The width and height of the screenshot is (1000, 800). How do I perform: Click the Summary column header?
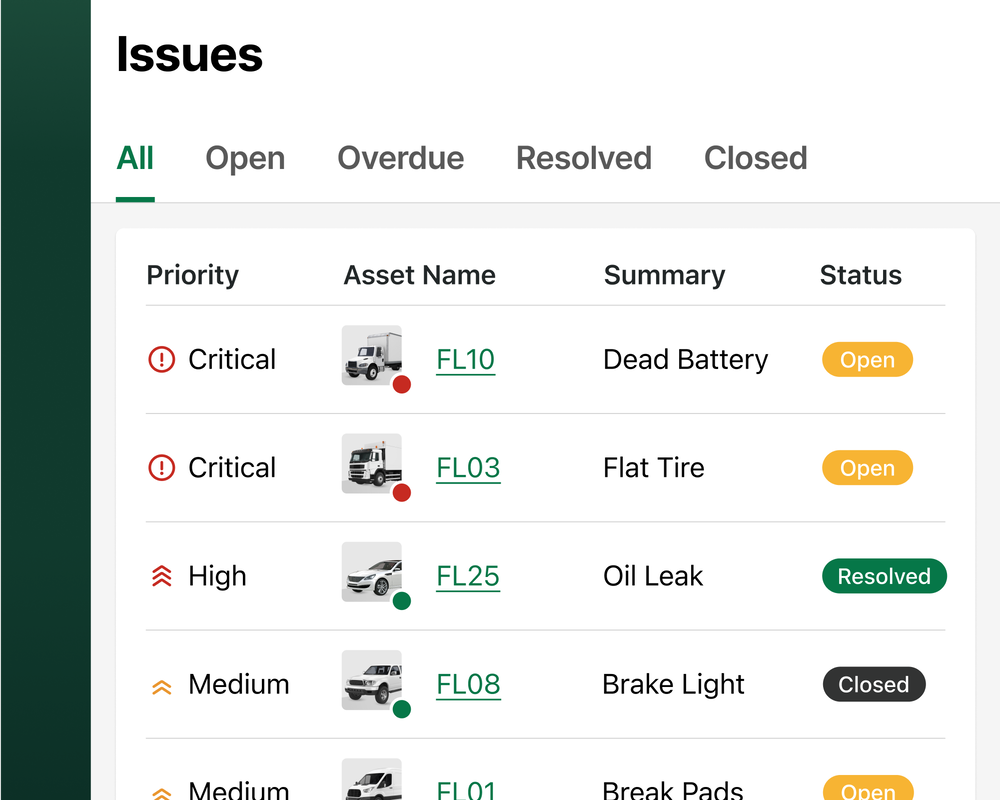click(665, 276)
